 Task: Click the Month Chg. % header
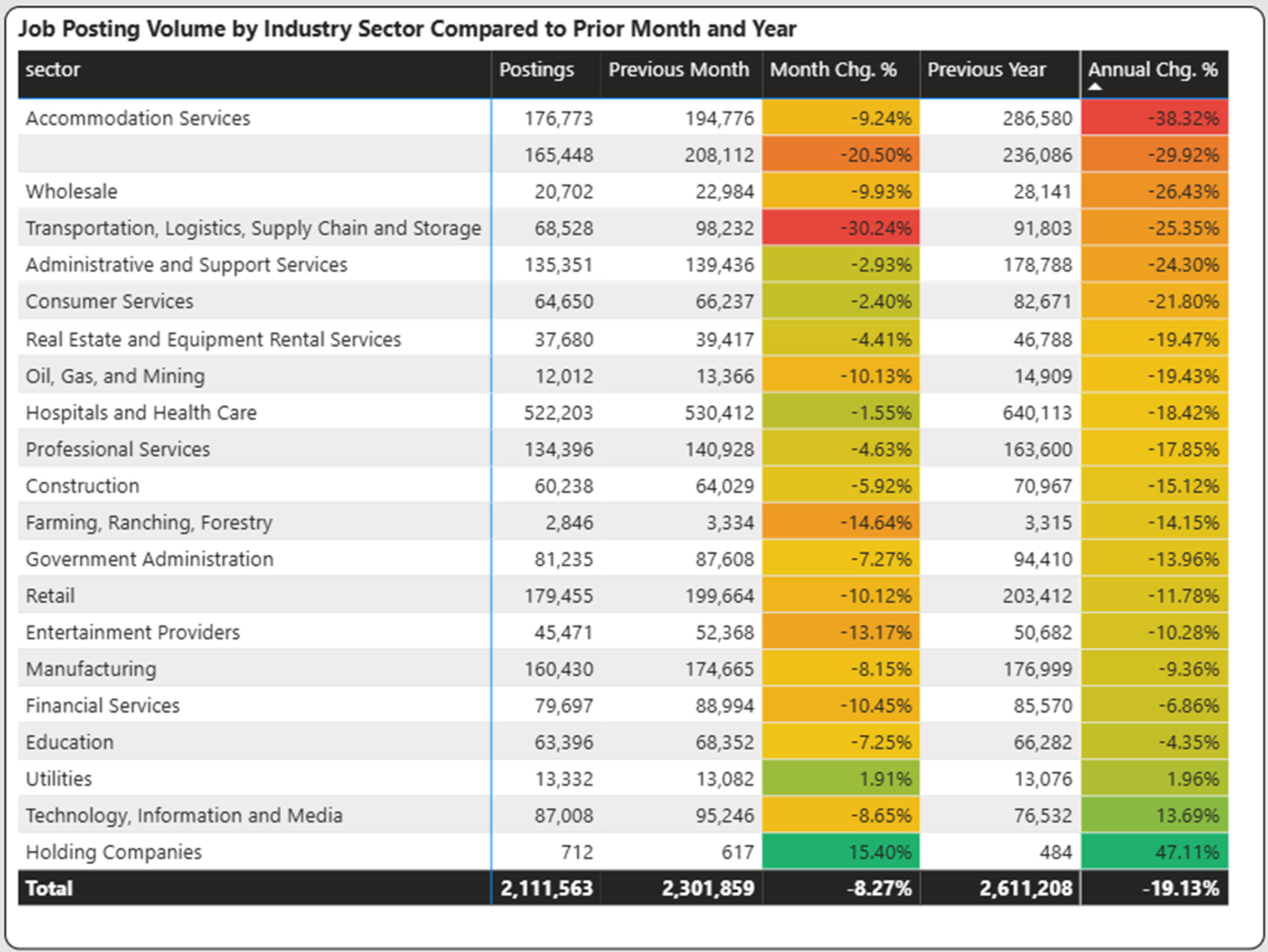[x=833, y=70]
